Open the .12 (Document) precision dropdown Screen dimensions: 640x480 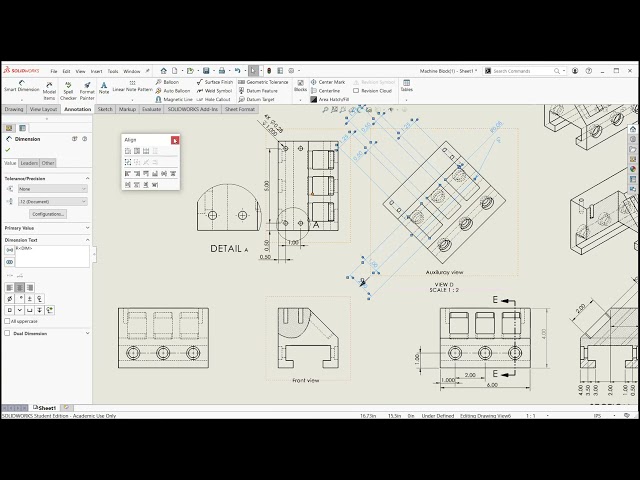(x=53, y=202)
